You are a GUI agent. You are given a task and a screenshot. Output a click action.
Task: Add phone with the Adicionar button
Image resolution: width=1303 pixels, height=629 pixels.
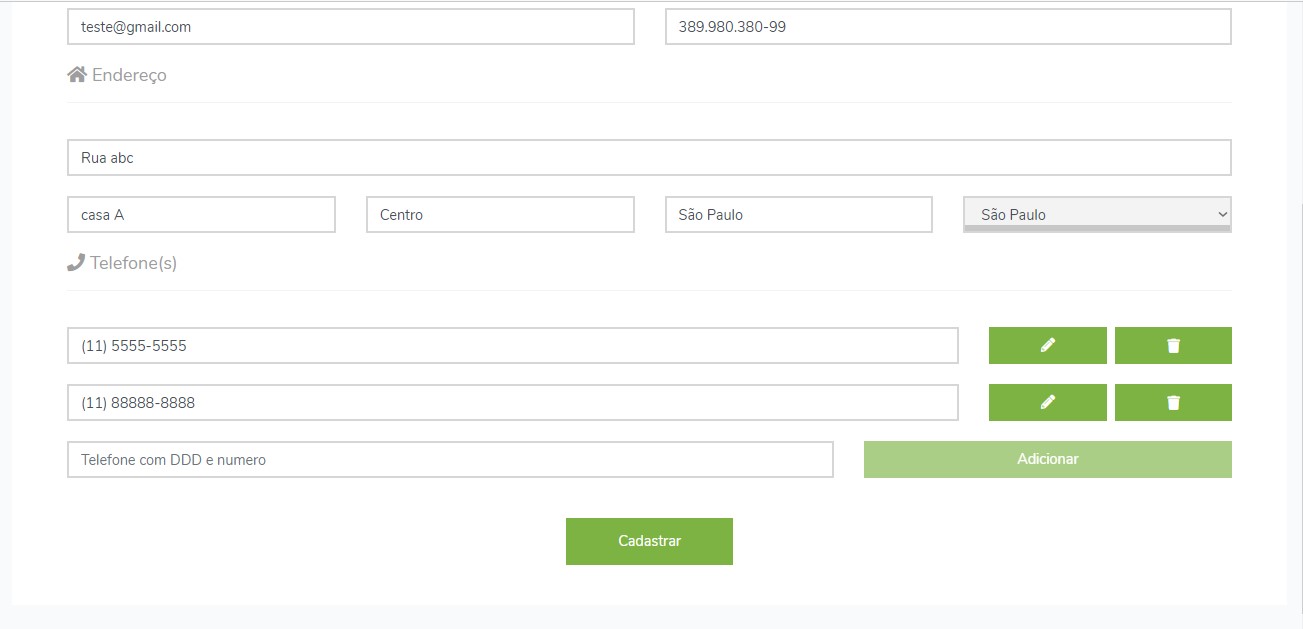tap(1047, 459)
